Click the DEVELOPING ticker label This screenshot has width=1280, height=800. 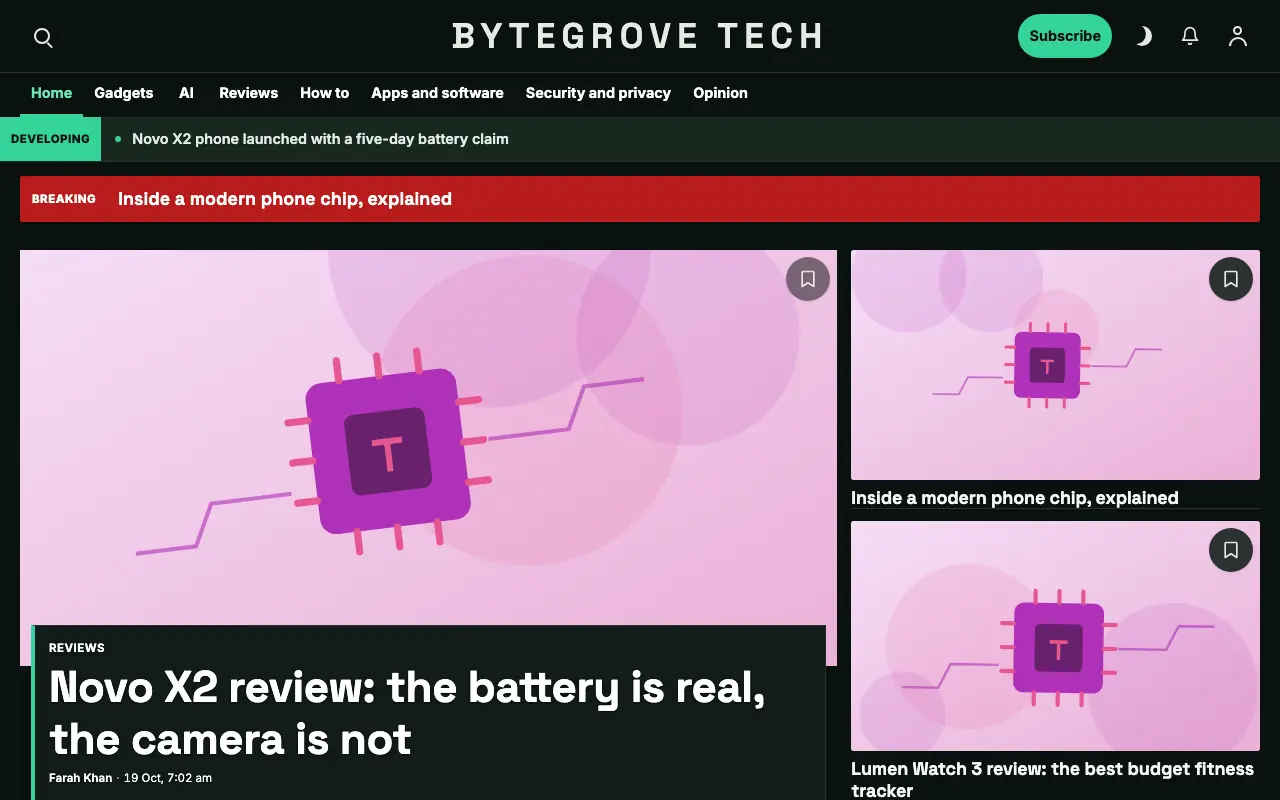50,139
